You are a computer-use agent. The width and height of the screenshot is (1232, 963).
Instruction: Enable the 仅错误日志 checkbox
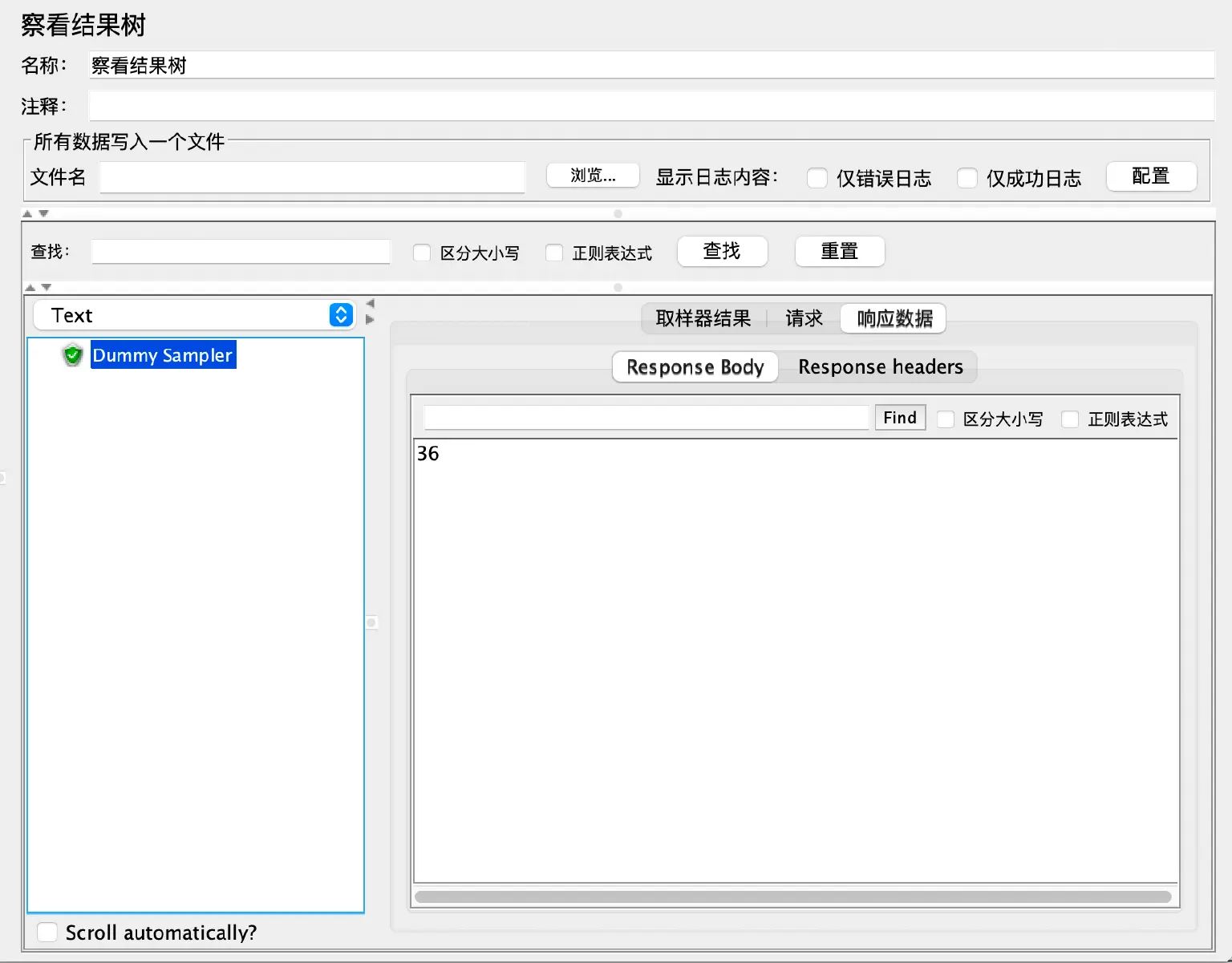[817, 178]
